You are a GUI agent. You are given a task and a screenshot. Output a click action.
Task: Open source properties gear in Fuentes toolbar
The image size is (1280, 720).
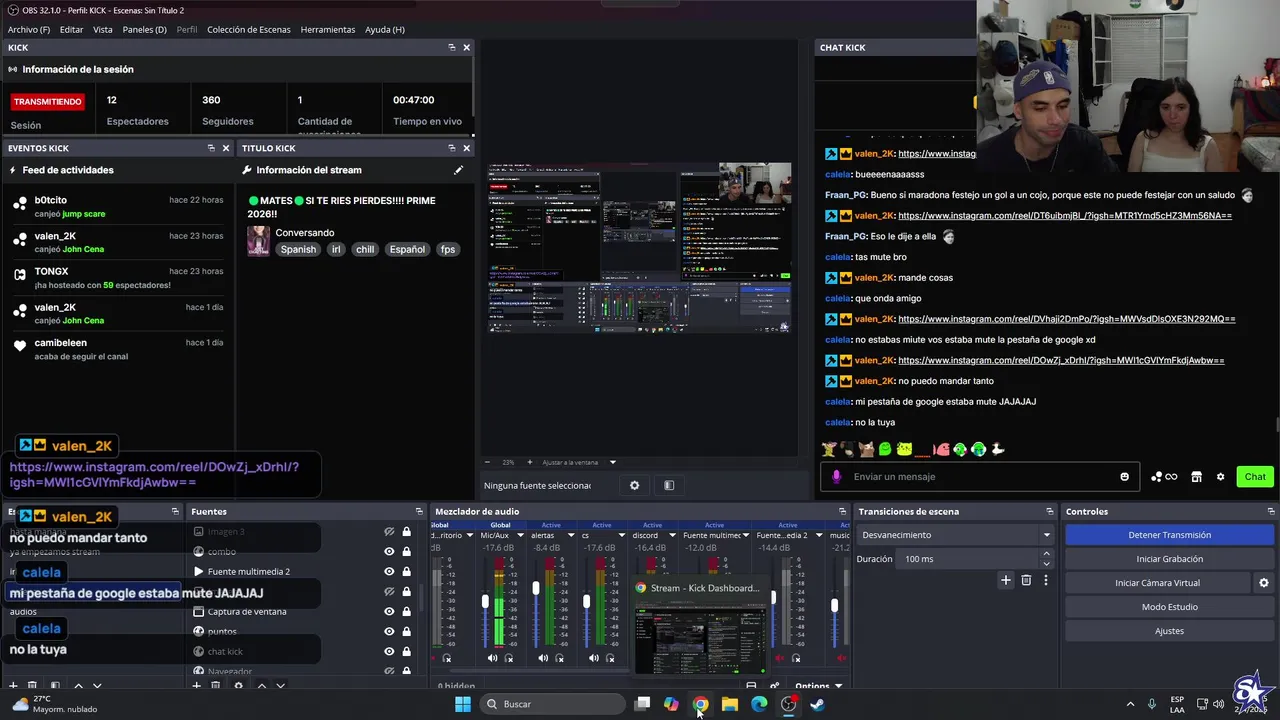click(238, 686)
